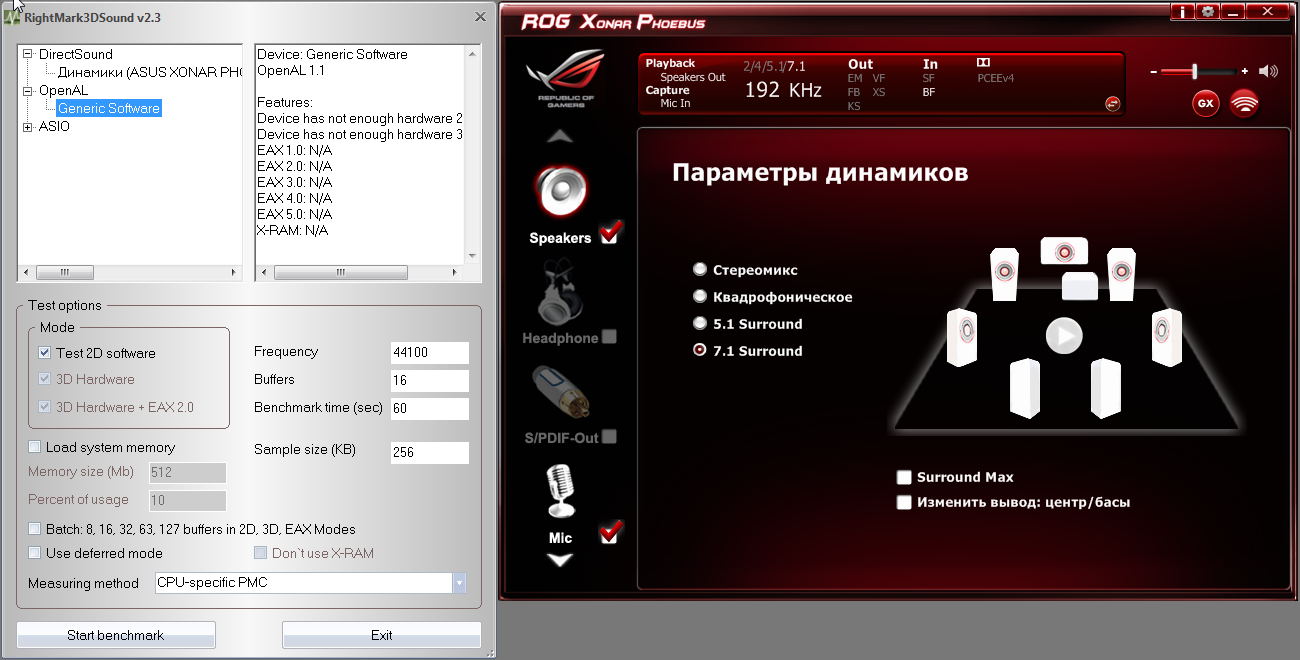Collapse the OpenAL tree node

[x=27, y=90]
